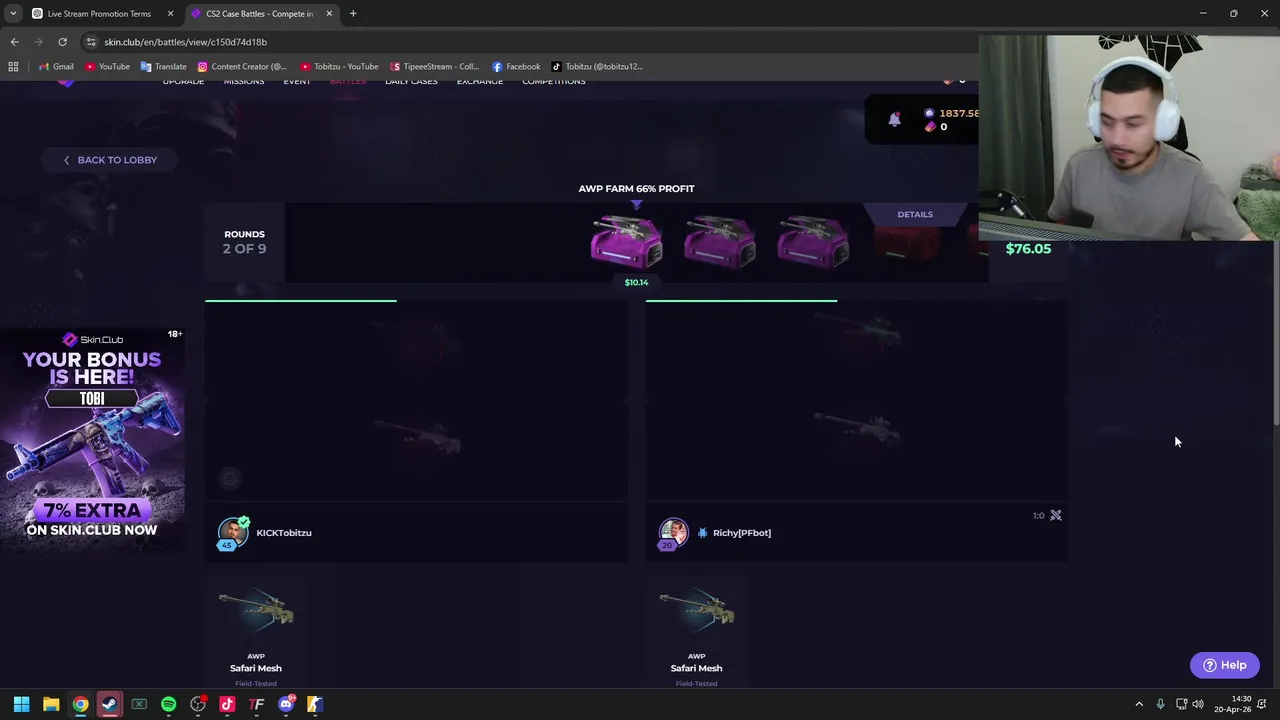Click the network tray icon
Image resolution: width=1280 pixels, height=720 pixels.
click(x=1181, y=704)
